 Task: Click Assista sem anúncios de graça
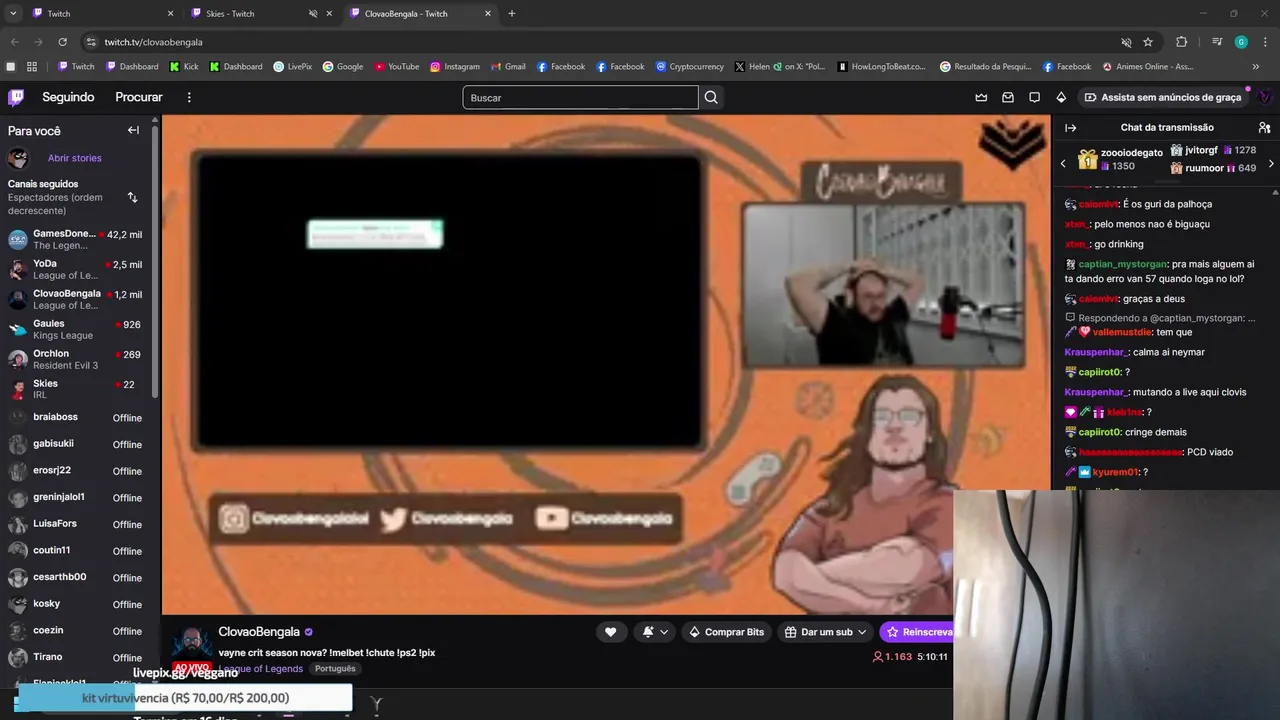click(1161, 97)
